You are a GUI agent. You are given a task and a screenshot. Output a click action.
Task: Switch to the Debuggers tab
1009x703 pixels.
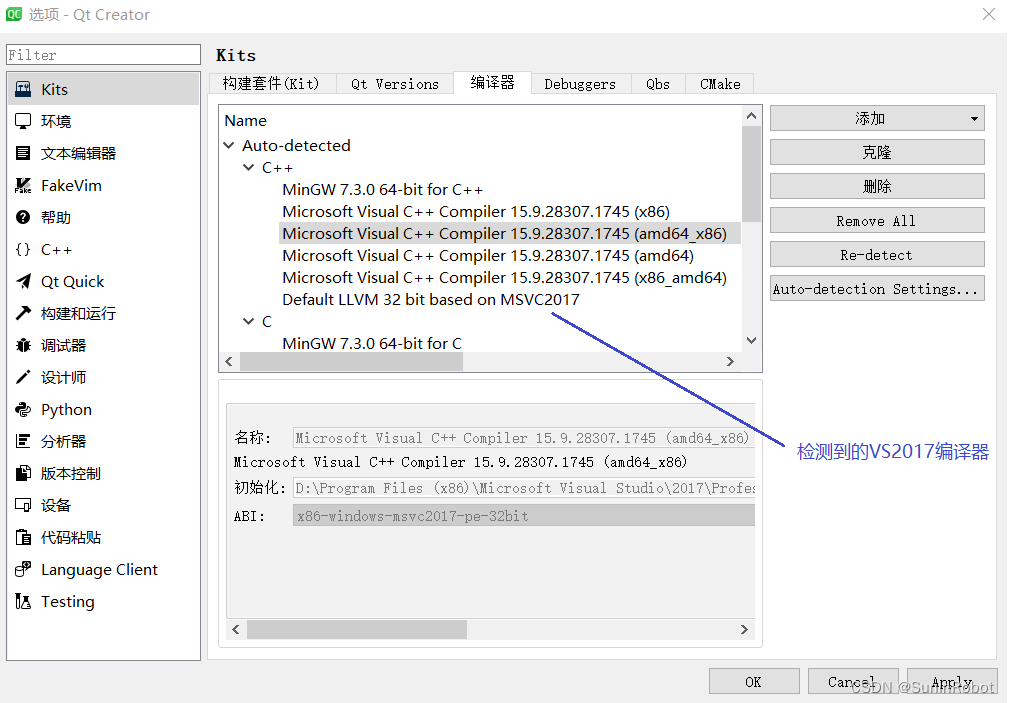tap(580, 84)
